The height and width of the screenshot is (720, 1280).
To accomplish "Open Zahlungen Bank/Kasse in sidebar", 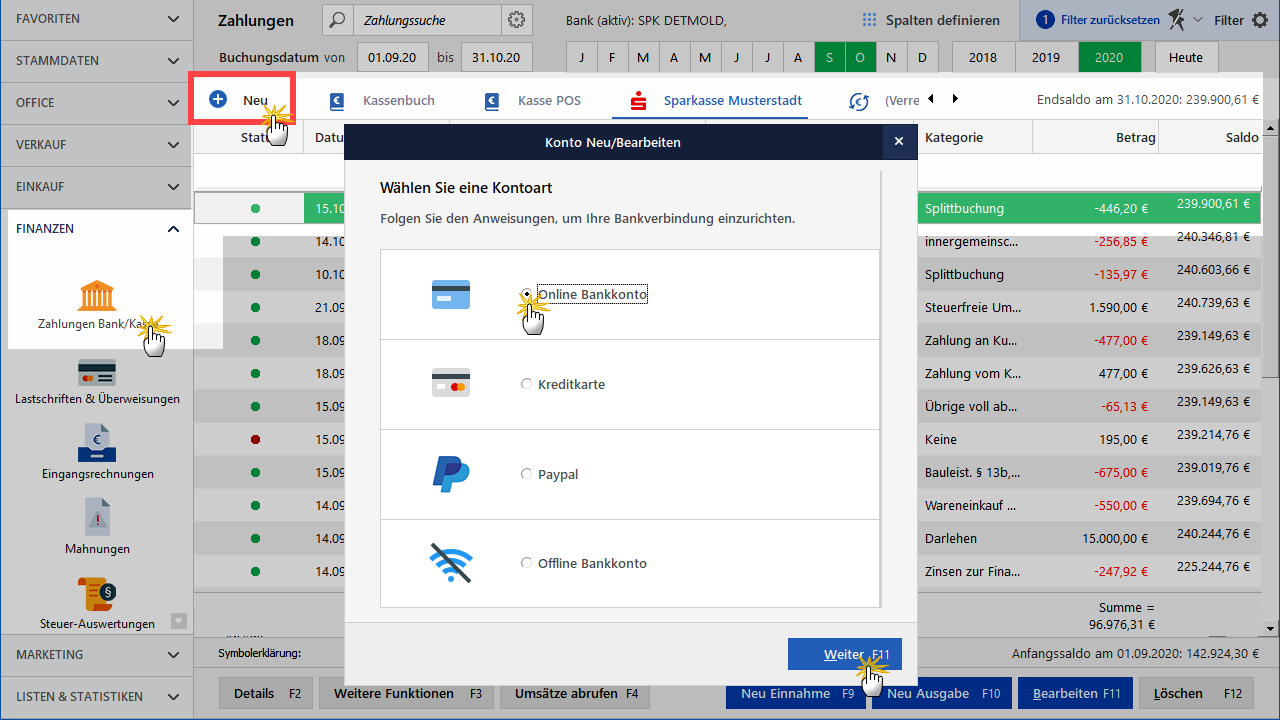I will coord(97,297).
